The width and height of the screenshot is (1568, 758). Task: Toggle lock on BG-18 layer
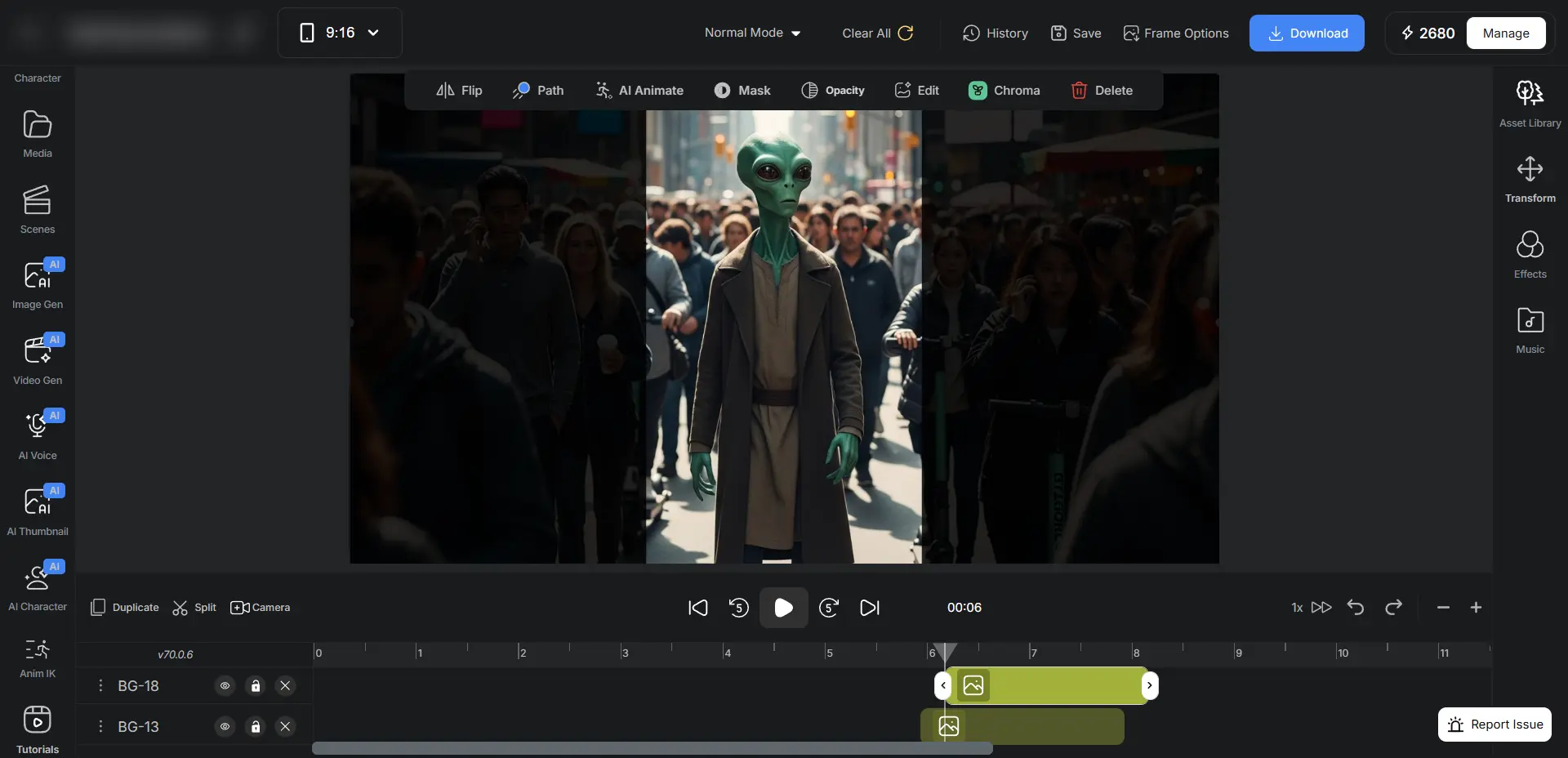(x=256, y=686)
